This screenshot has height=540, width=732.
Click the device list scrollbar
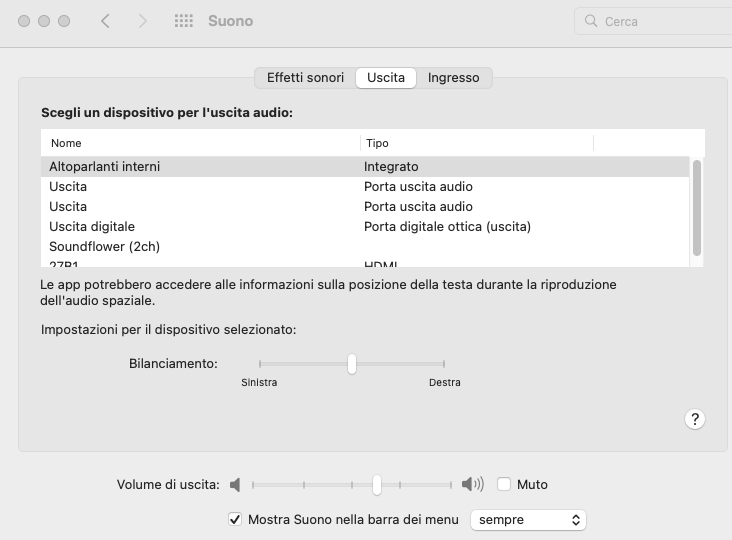click(x=697, y=208)
